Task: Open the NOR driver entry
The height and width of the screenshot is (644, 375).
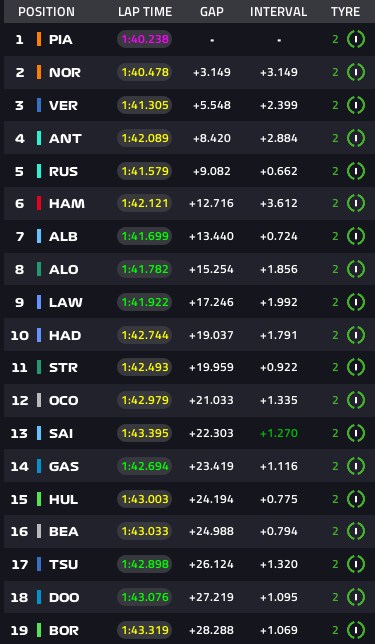Action: [x=65, y=72]
